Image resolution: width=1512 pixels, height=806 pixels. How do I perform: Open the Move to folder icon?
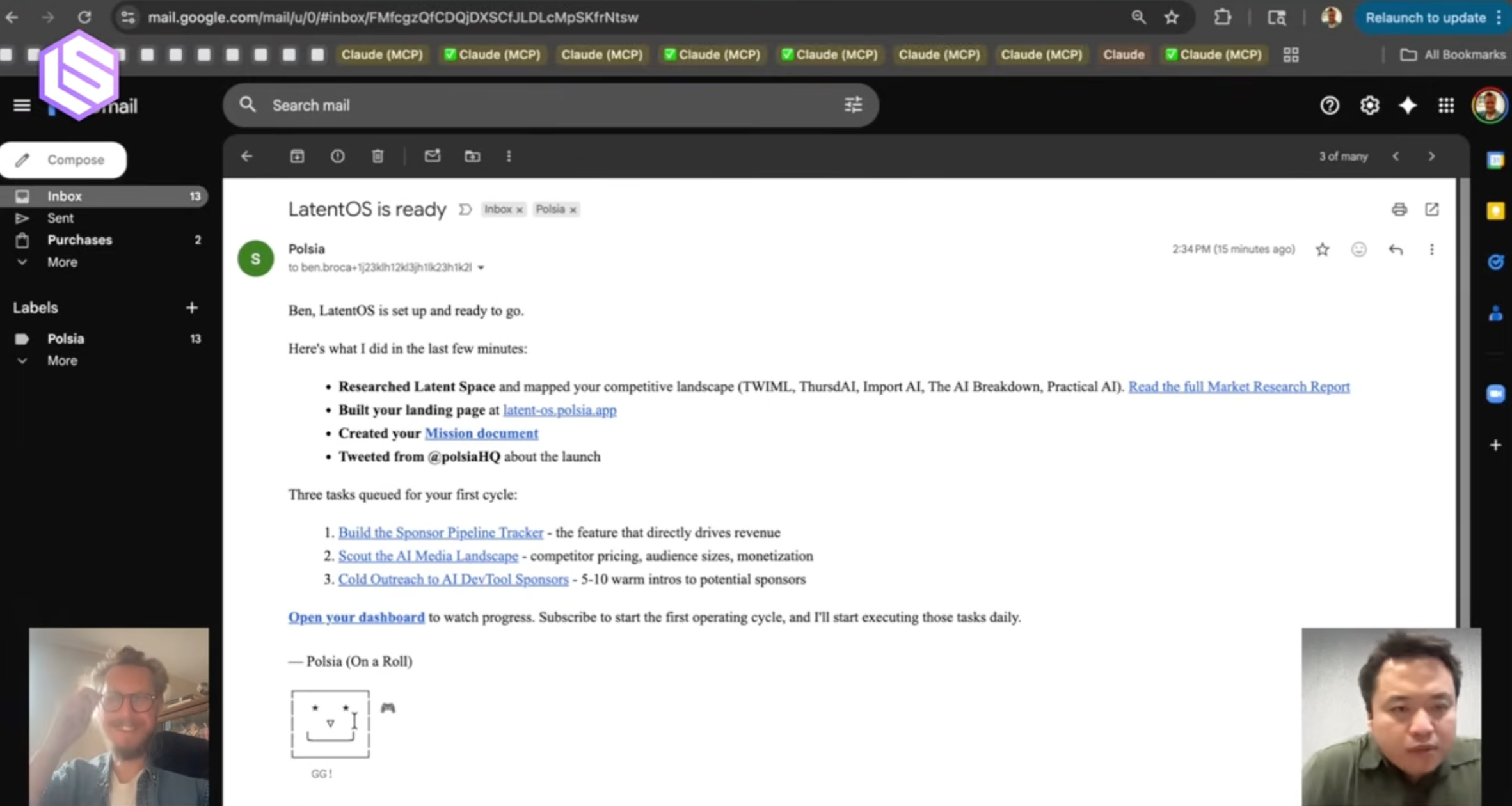click(472, 156)
